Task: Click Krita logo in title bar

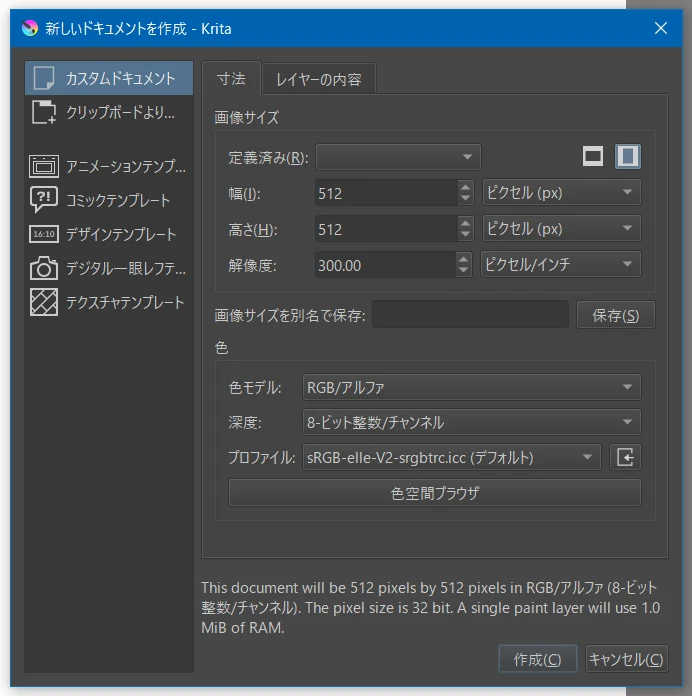Action: (30, 28)
